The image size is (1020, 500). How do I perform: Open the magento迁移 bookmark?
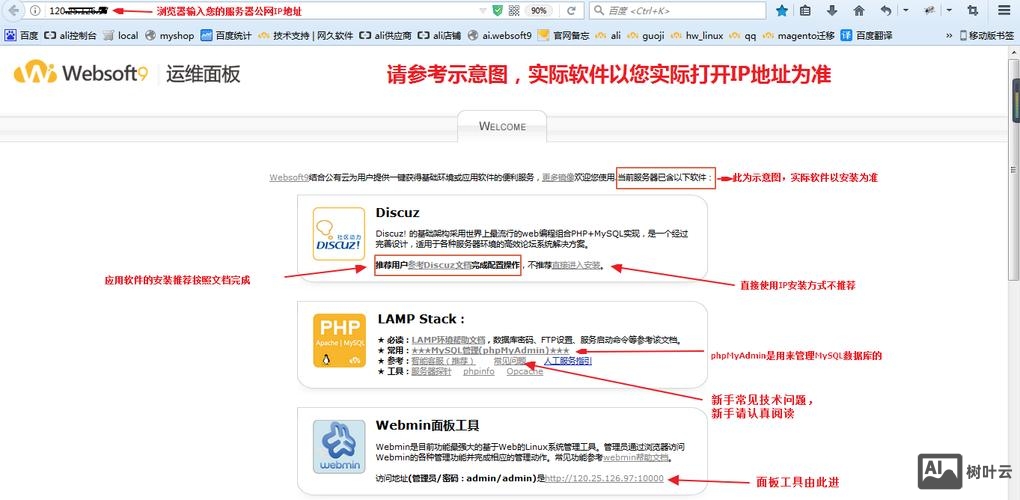pyautogui.click(x=799, y=36)
